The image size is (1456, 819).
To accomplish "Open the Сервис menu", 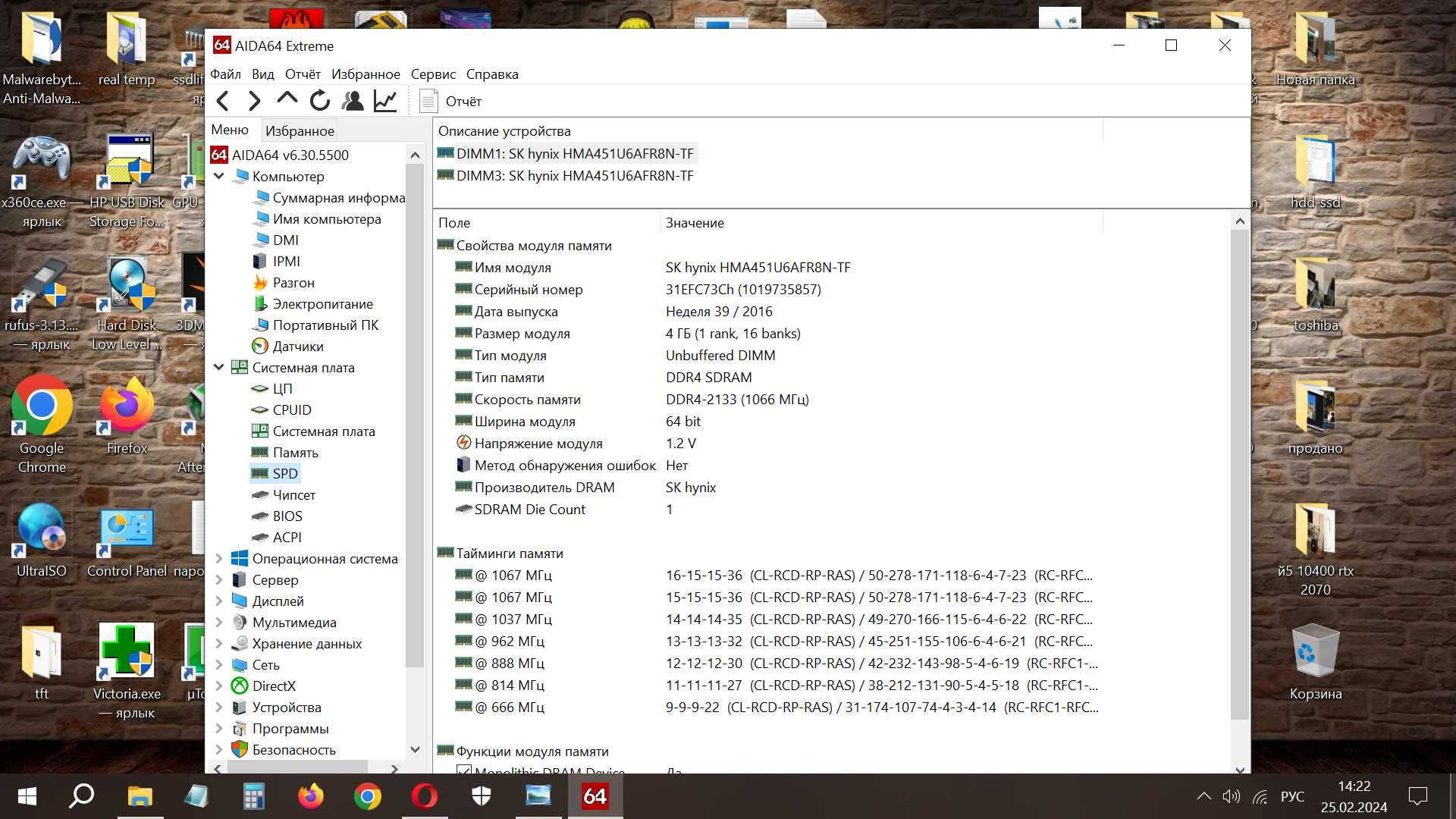I will coord(433,74).
